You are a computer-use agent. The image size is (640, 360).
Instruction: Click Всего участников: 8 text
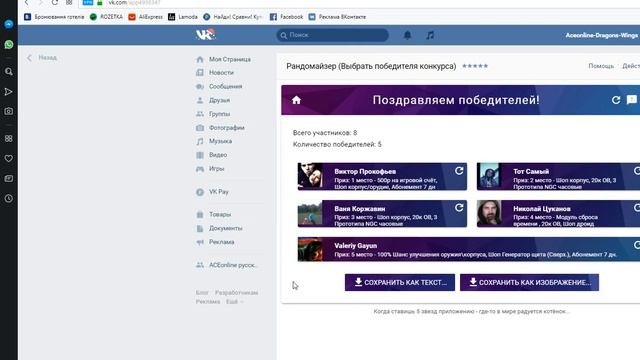(325, 133)
